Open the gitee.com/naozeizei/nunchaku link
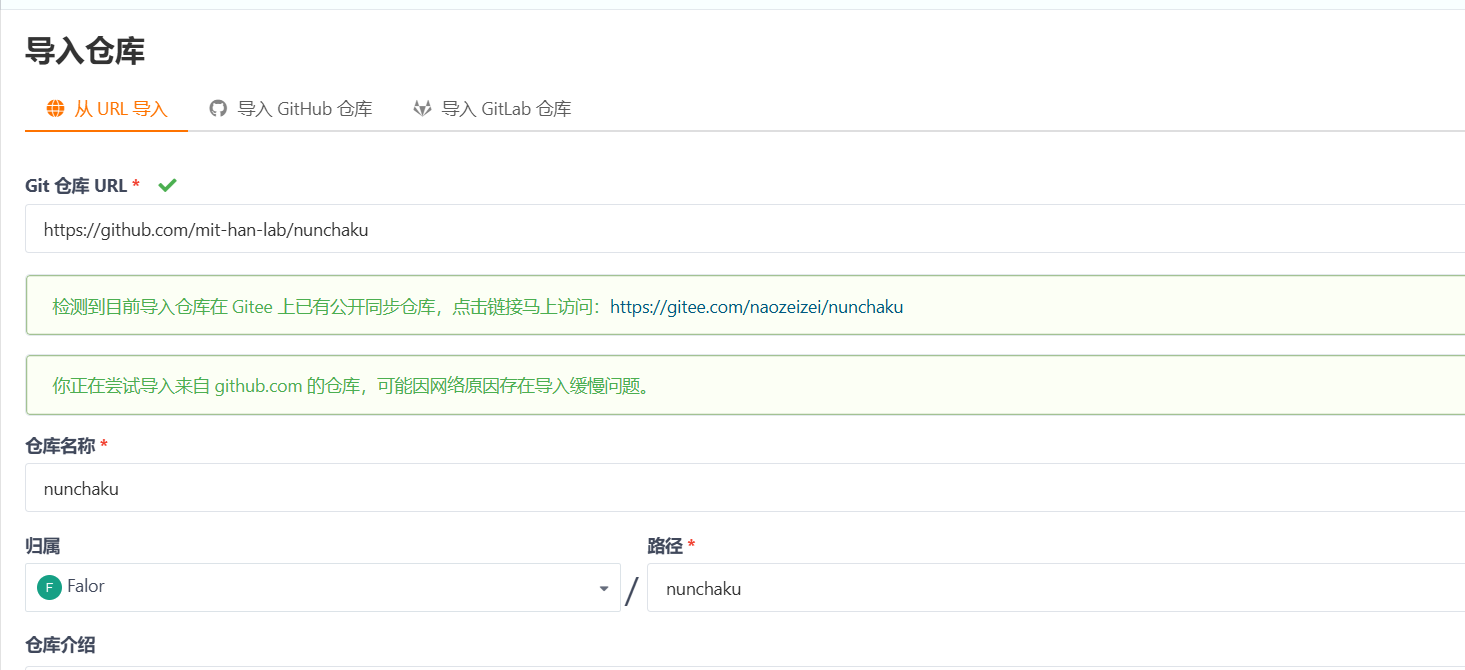This screenshot has height=670, width=1465. pyautogui.click(x=756, y=307)
